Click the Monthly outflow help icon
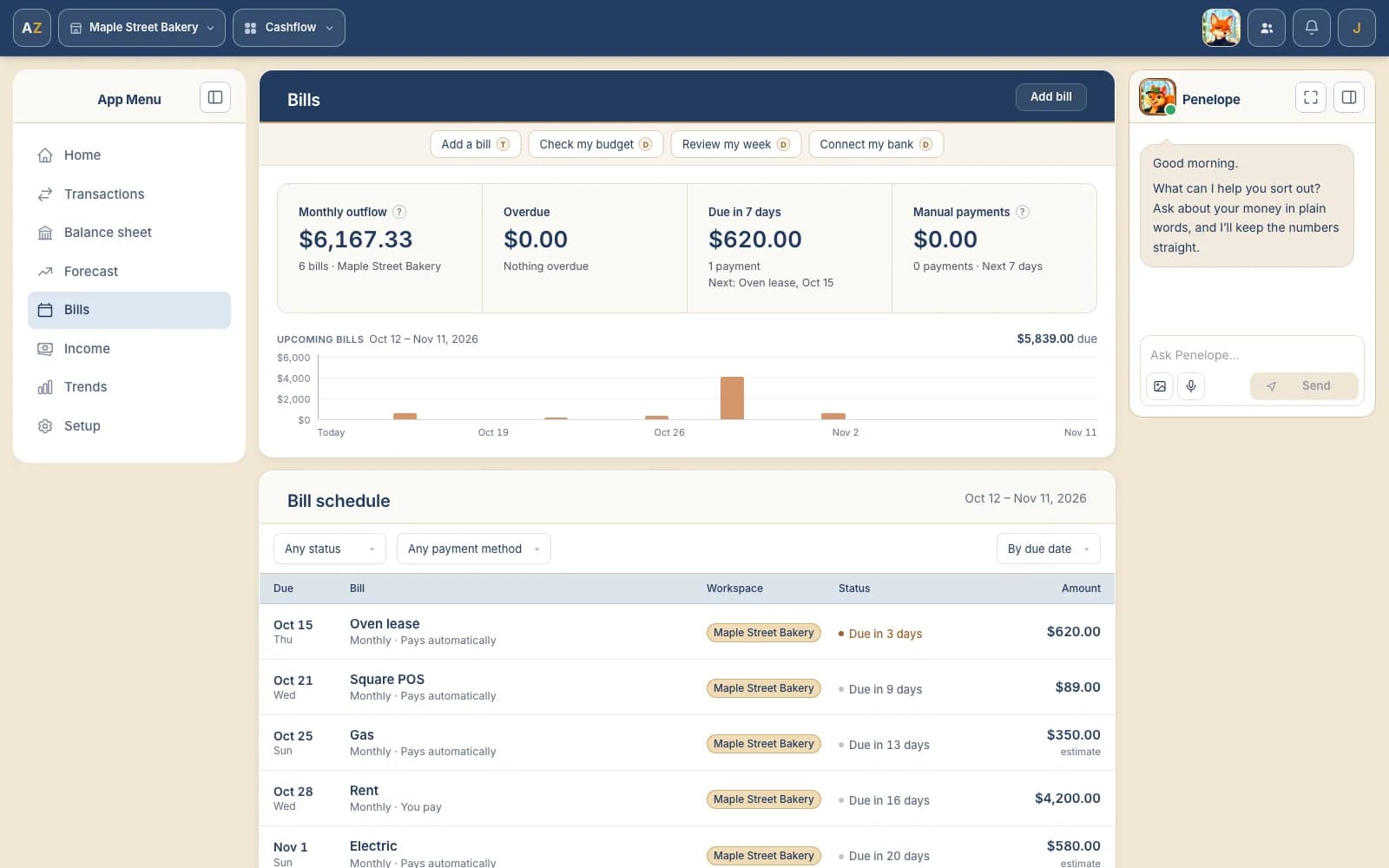This screenshot has width=1389, height=868. pyautogui.click(x=399, y=212)
